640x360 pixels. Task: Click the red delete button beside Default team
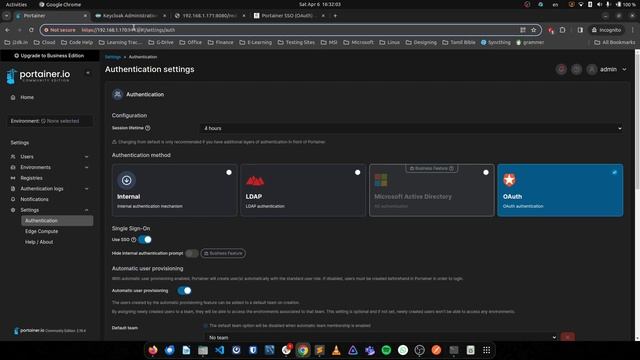568,338
